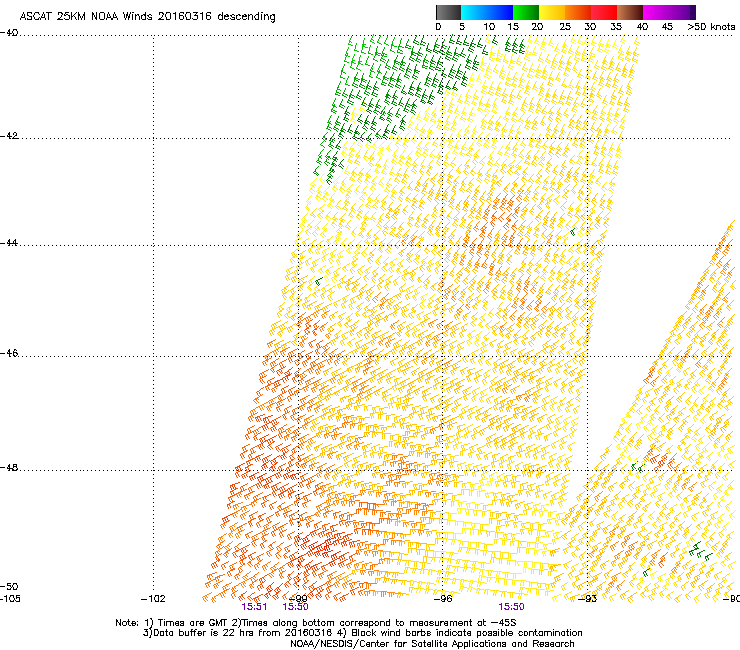Image resolution: width=740 pixels, height=650 pixels.
Task: Click the '>50 knots' legend label
Action: click(711, 27)
